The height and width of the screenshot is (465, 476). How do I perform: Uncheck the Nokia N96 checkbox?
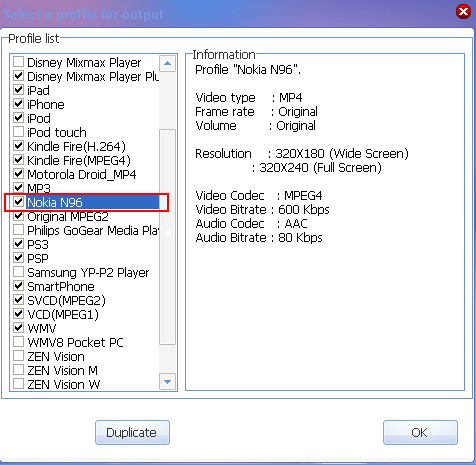coord(18,202)
